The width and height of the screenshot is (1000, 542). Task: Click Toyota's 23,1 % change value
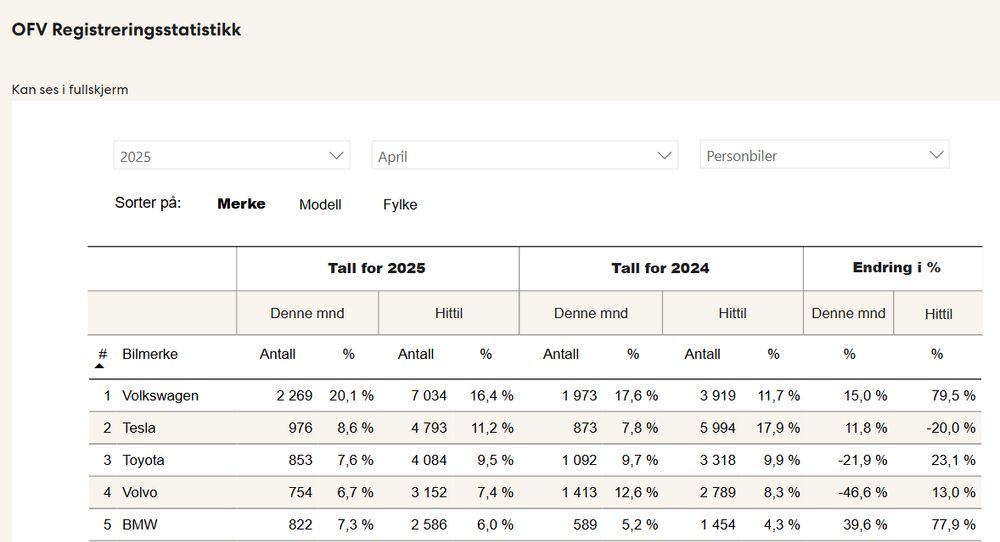point(953,460)
